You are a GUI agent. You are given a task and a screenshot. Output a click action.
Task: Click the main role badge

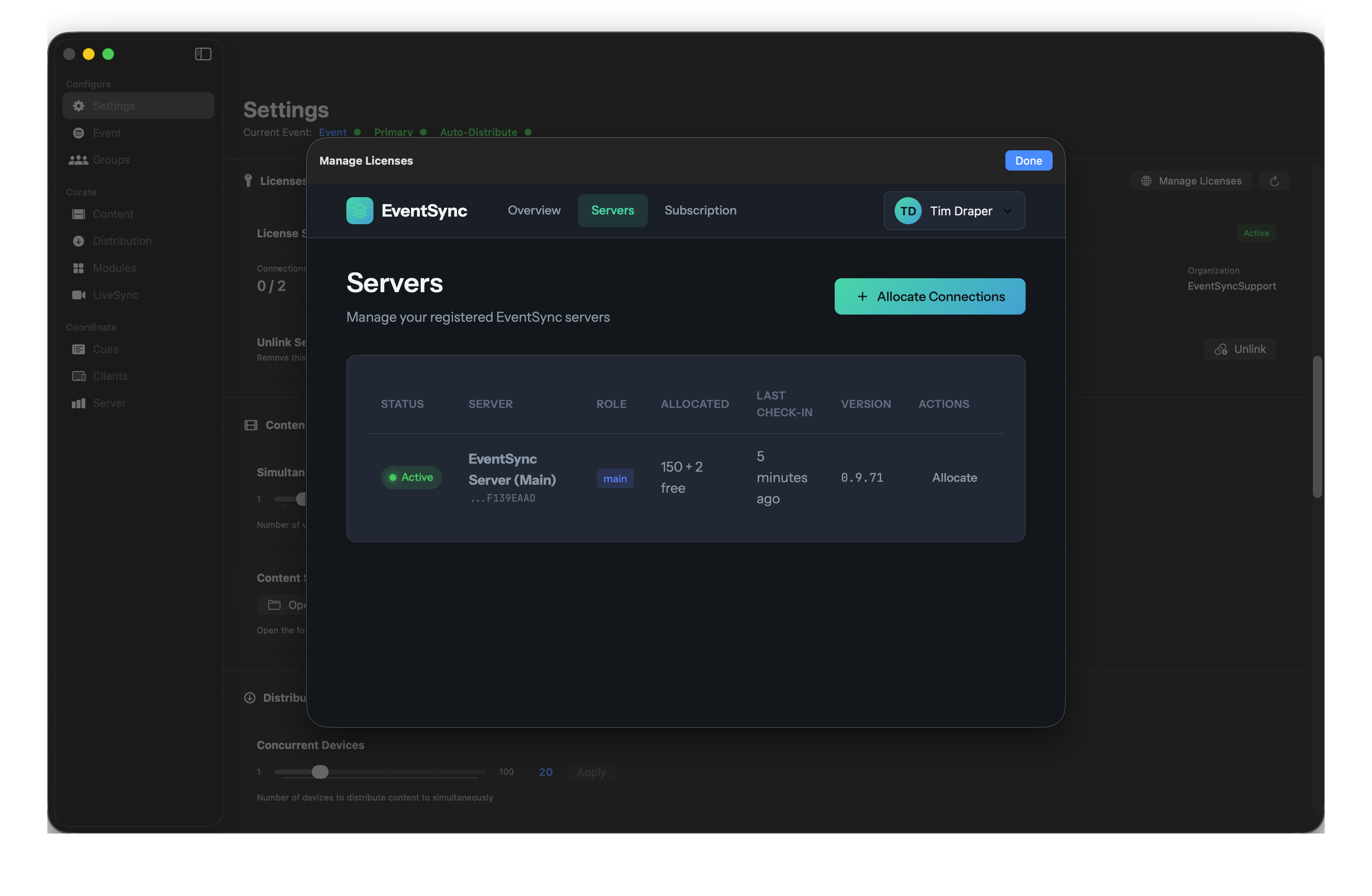click(615, 478)
